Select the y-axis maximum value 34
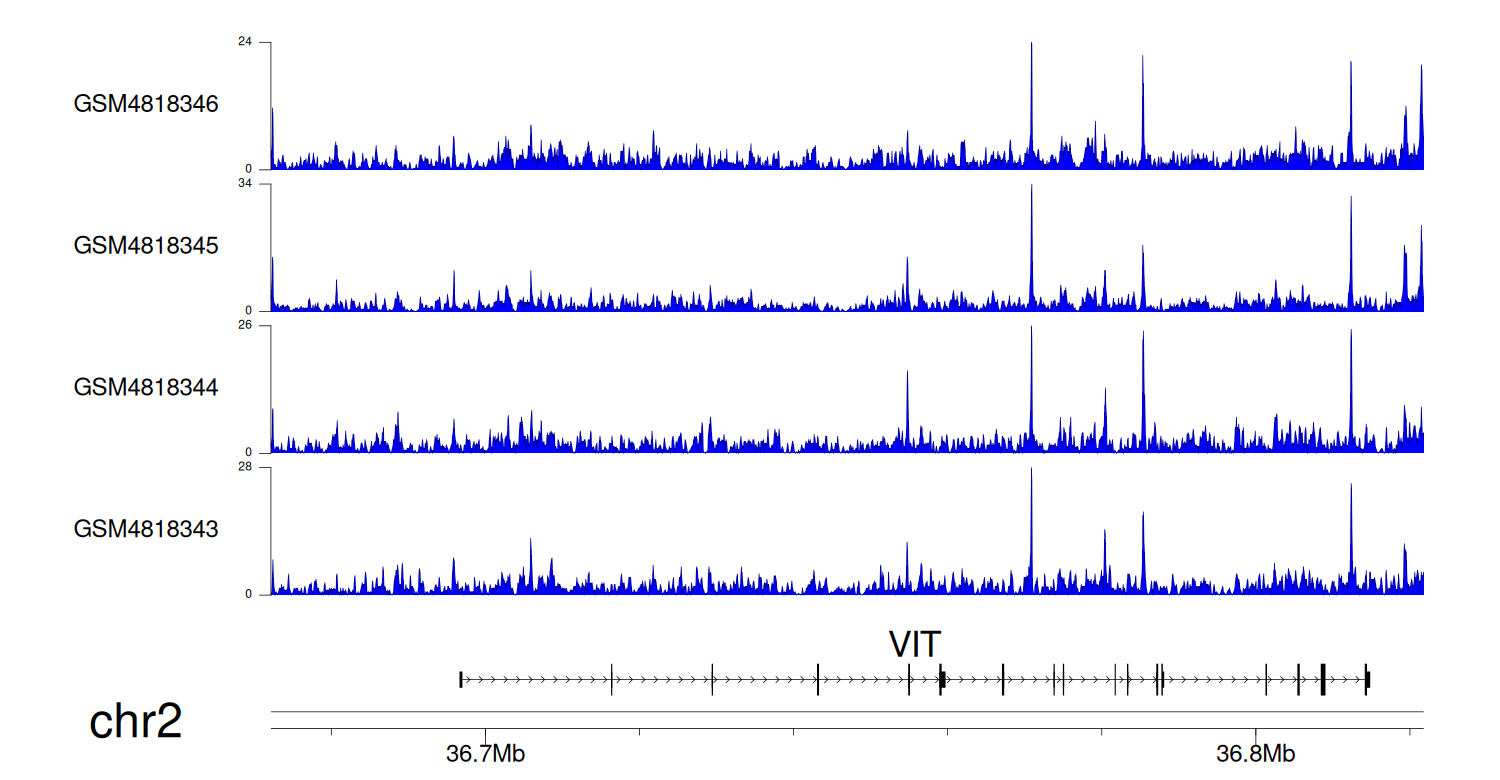1500x780 pixels. click(x=244, y=184)
